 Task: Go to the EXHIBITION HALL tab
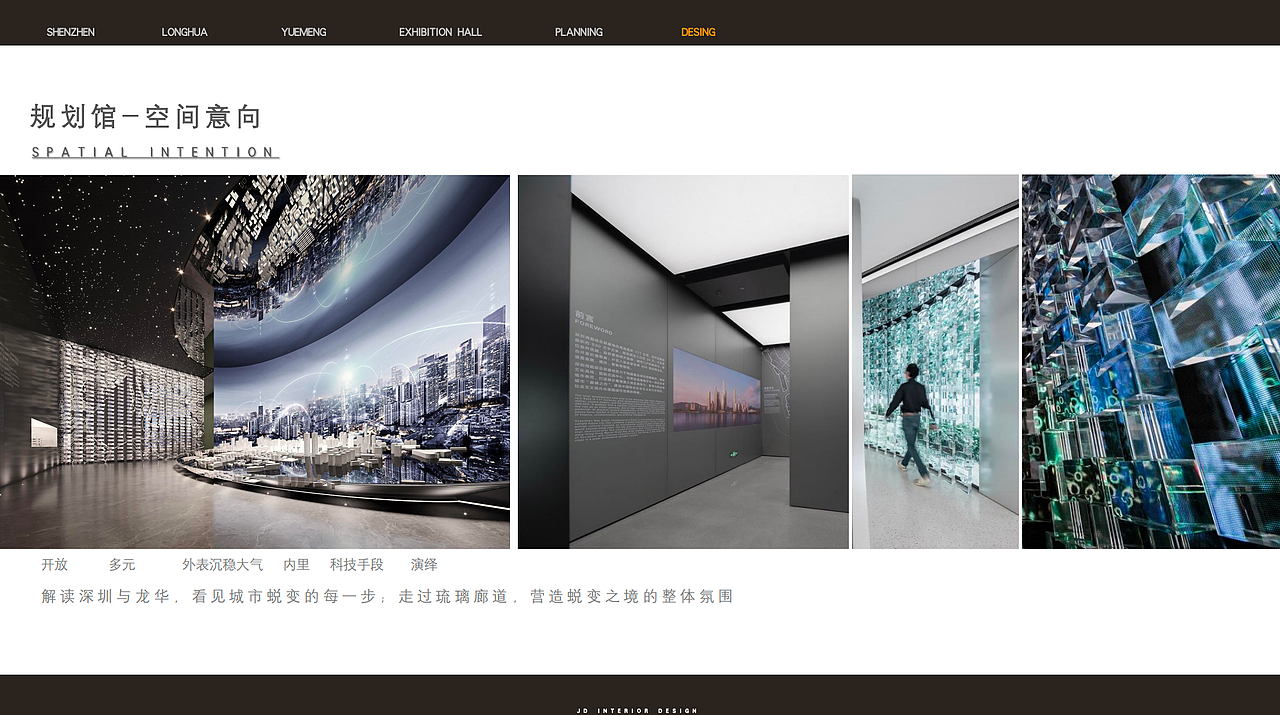pos(440,32)
